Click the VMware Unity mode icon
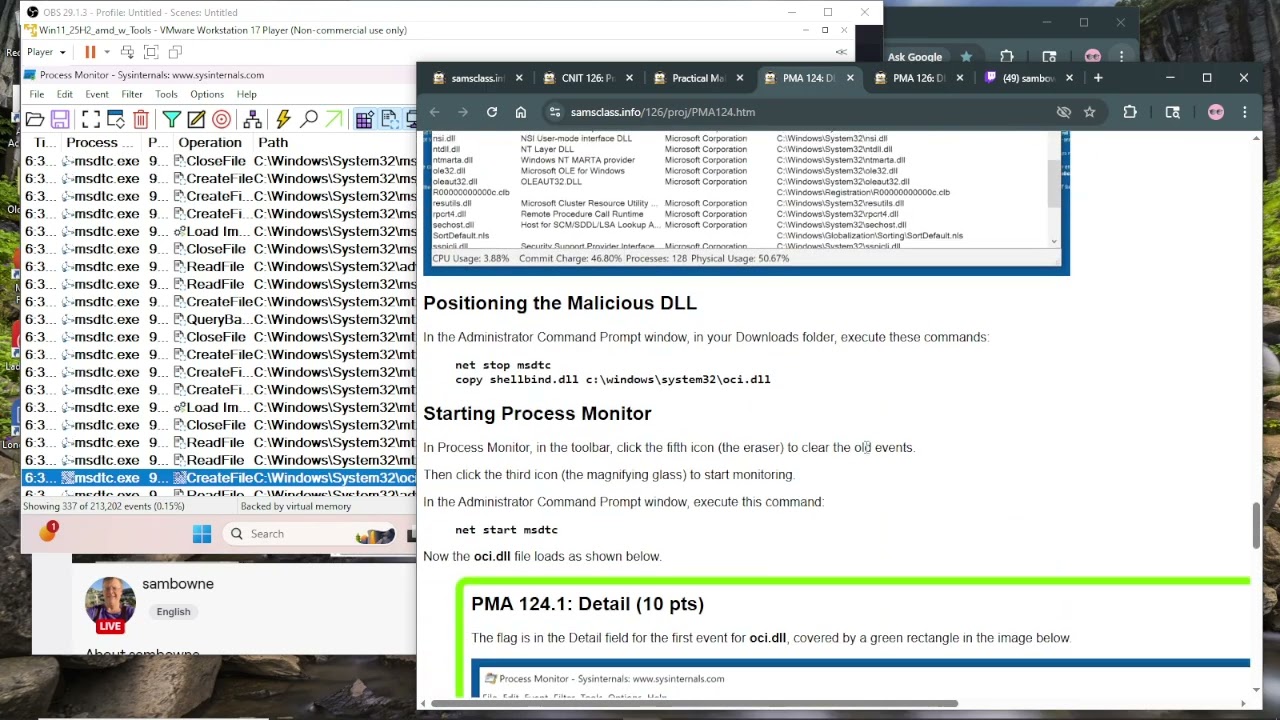 pyautogui.click(x=175, y=52)
